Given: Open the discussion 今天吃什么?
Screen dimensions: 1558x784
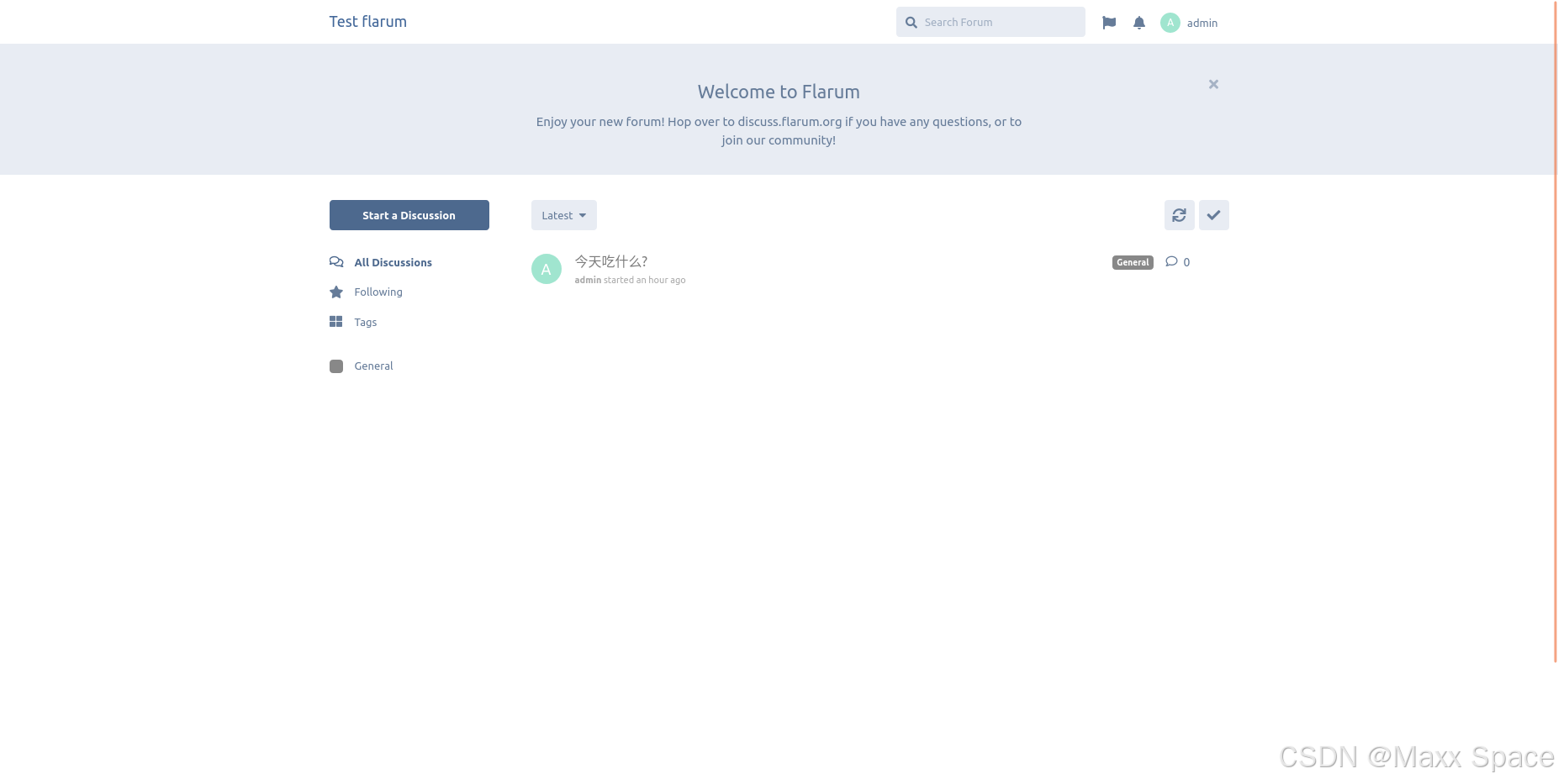Looking at the screenshot, I should coord(611,261).
